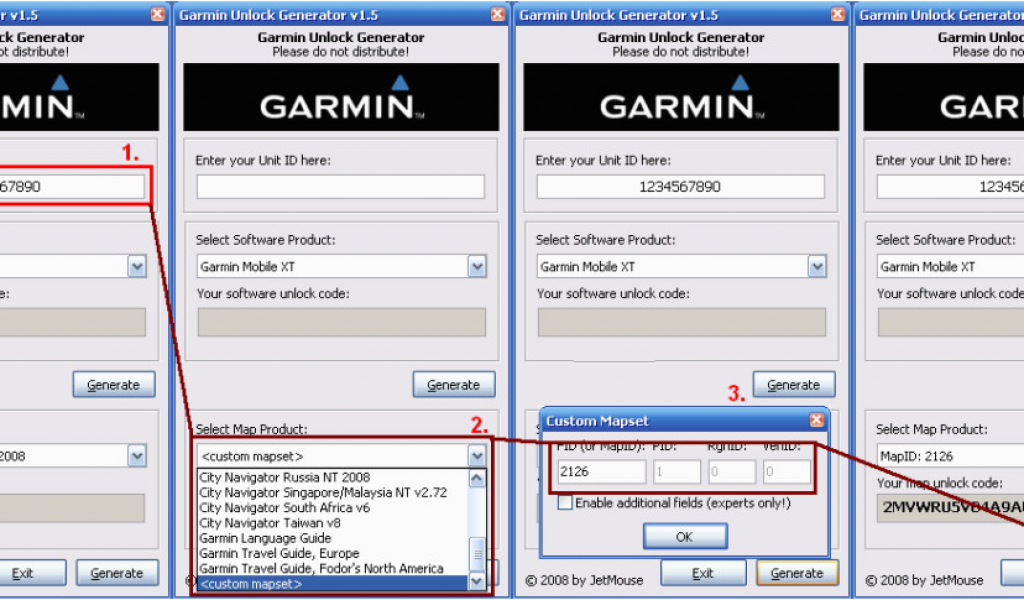Viewport: 1024px width, 600px height.
Task: Click the map list's scroll-up arrow
Action: pos(477,478)
